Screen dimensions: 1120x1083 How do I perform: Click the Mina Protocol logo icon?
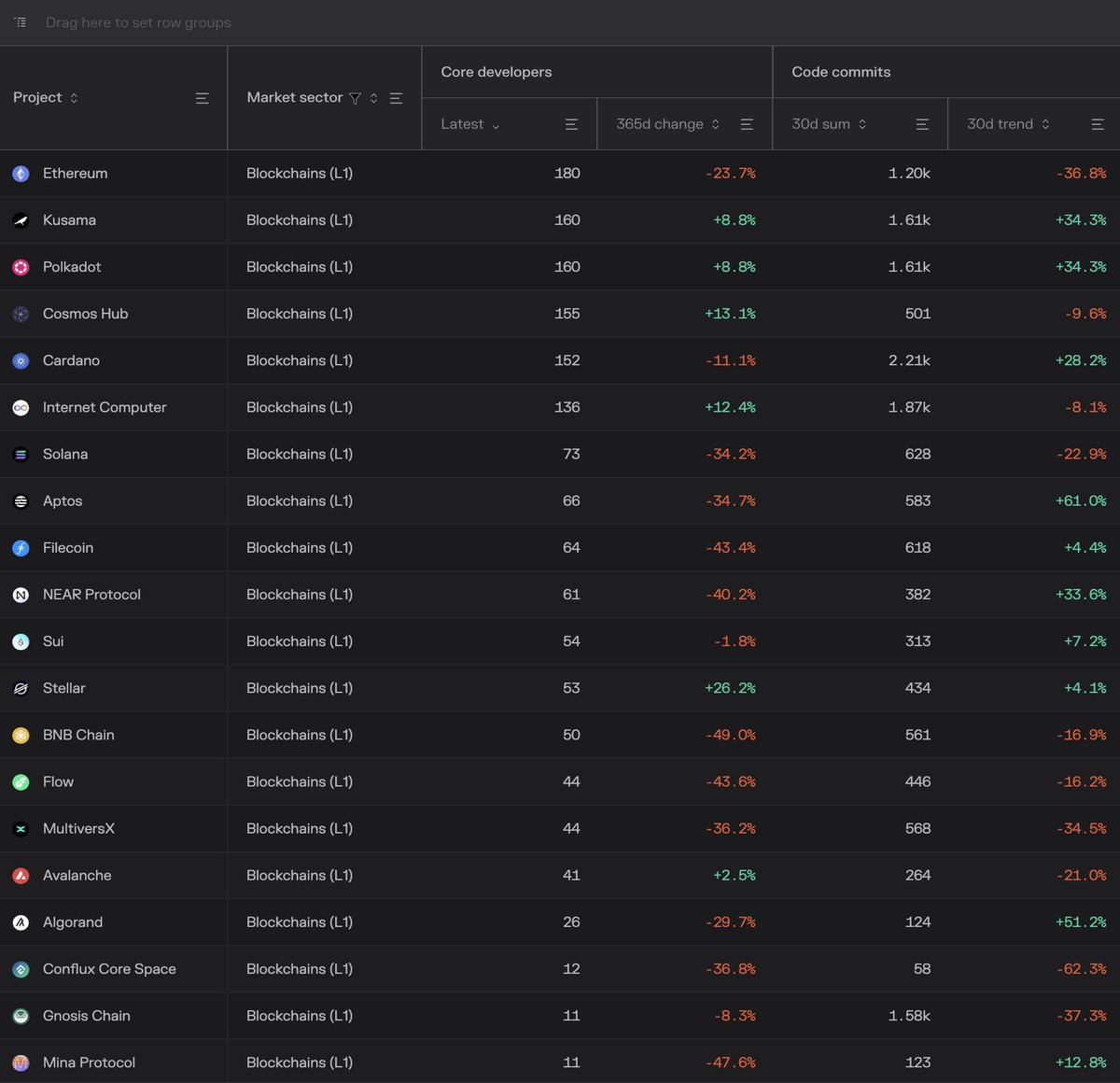pos(21,1062)
